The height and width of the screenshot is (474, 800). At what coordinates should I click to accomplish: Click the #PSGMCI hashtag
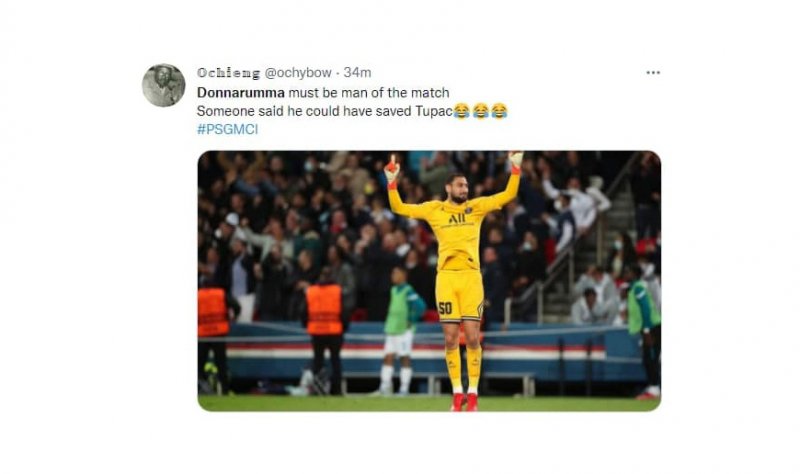228,130
